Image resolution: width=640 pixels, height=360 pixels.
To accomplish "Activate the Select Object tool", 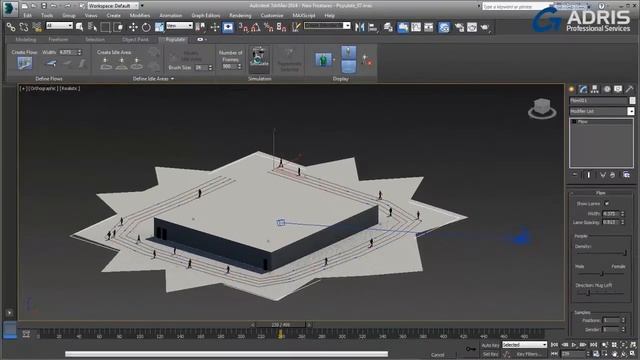I will click(80, 27).
